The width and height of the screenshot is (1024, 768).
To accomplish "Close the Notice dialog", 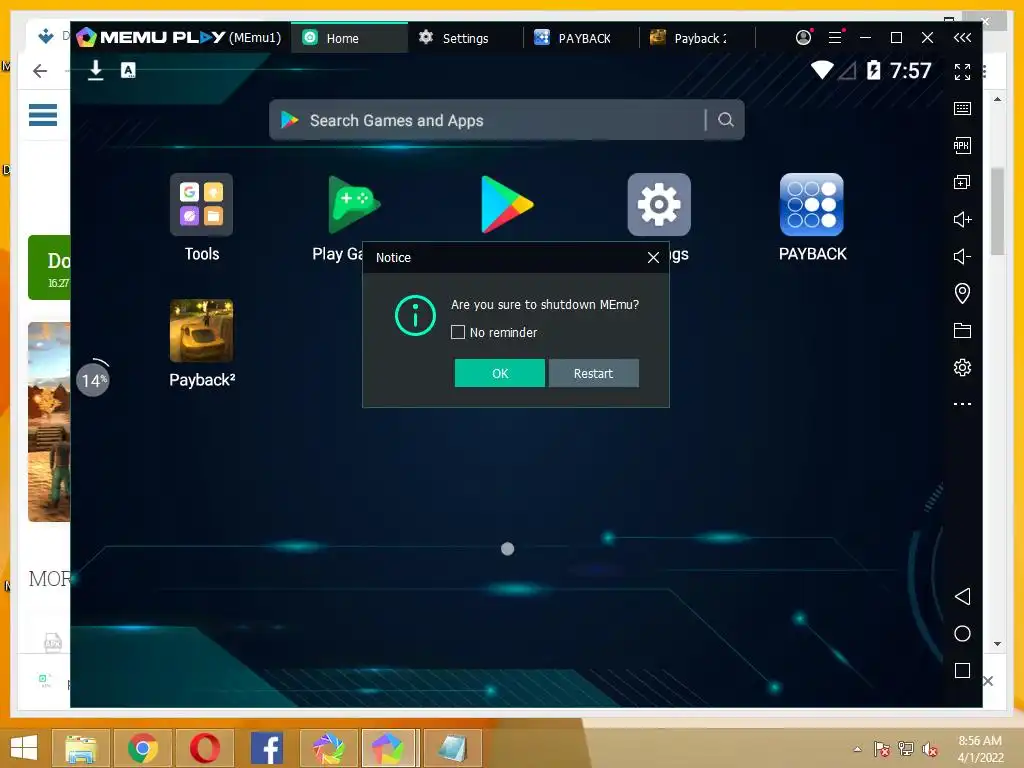I will click(x=653, y=257).
